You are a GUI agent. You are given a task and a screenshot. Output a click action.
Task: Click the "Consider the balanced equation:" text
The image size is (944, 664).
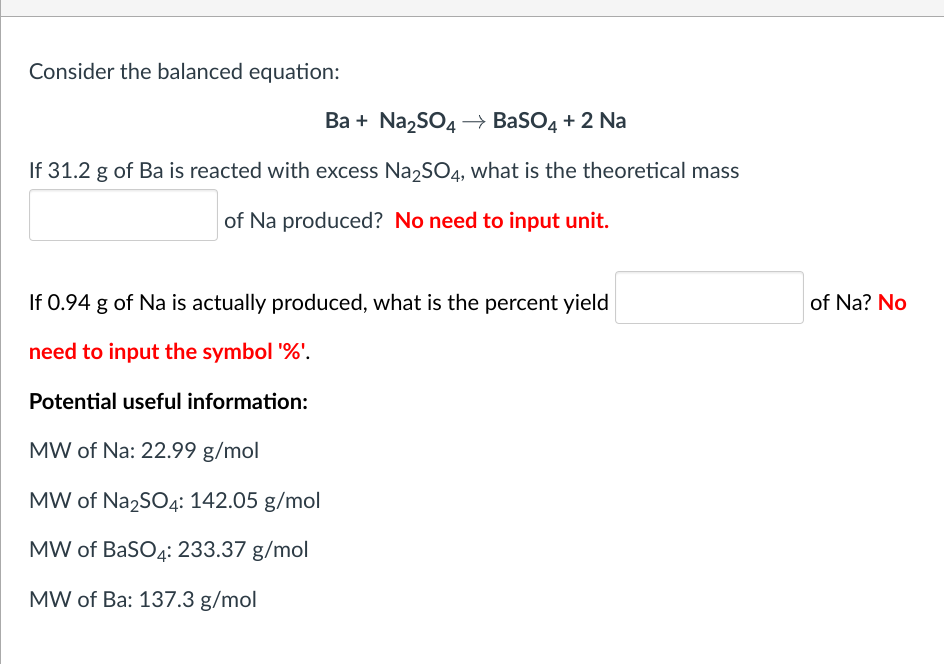point(184,72)
